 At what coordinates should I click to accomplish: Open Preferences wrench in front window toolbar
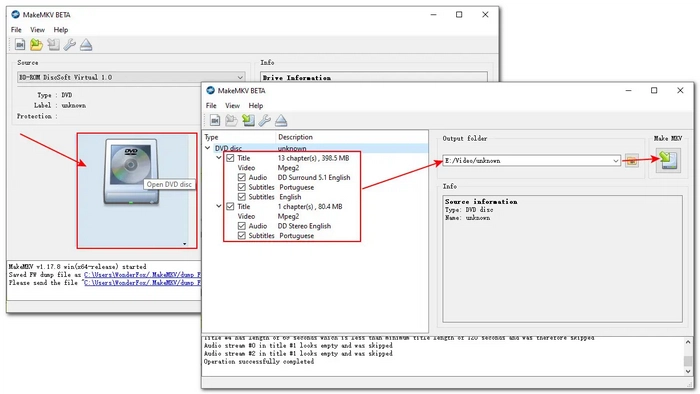(x=265, y=120)
